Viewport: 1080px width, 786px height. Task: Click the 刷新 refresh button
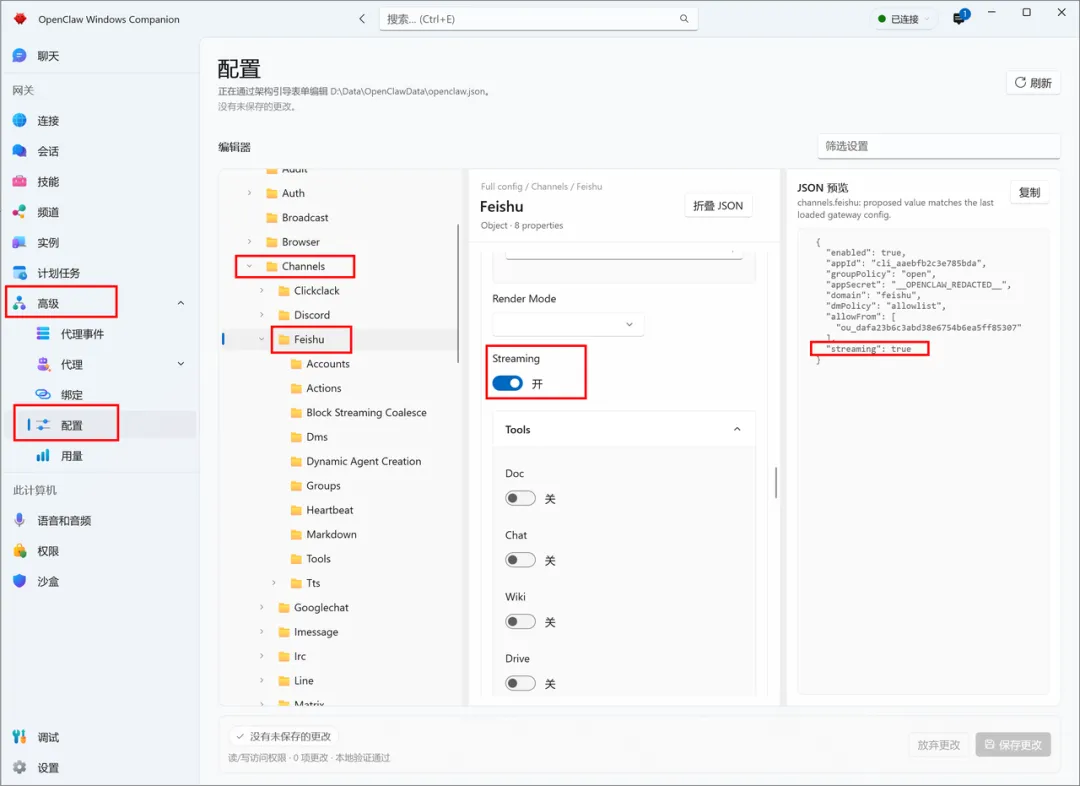(1033, 83)
